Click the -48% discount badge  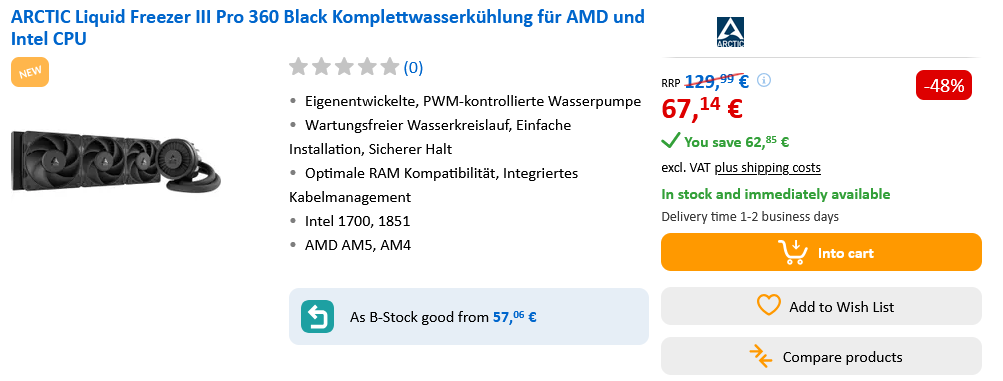(x=944, y=85)
